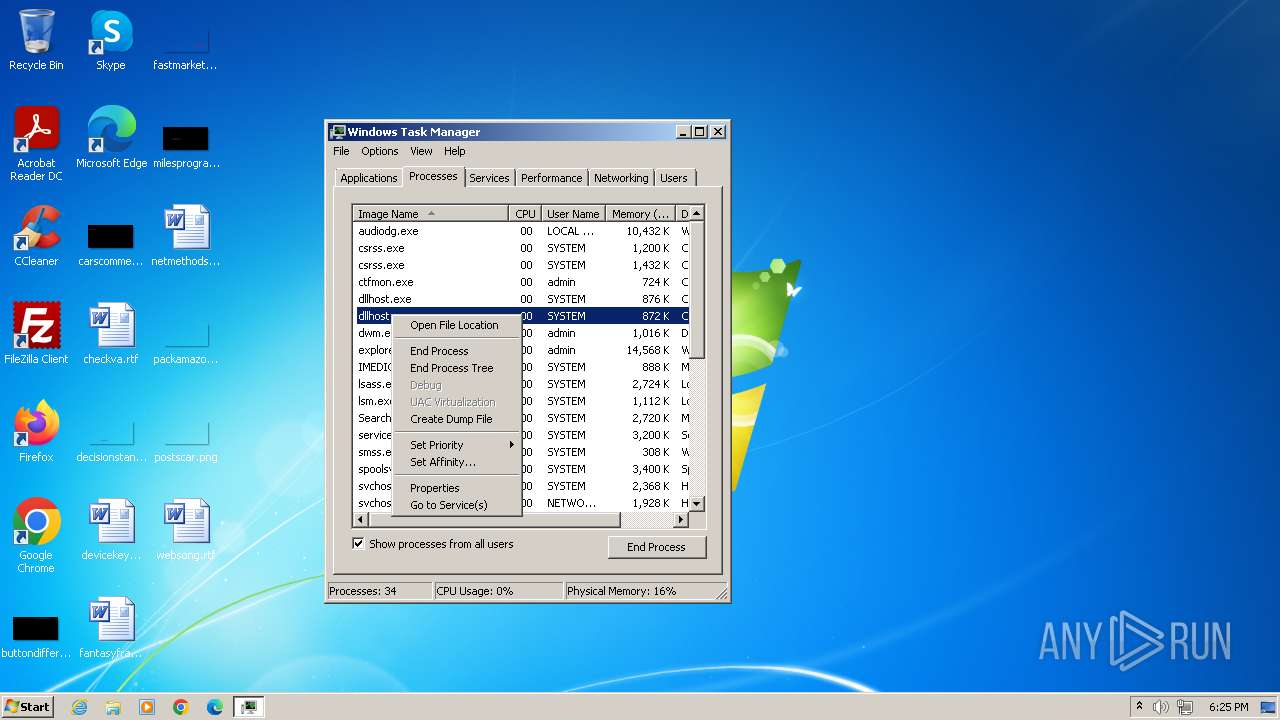Click Task Manager taskbar button

point(248,707)
